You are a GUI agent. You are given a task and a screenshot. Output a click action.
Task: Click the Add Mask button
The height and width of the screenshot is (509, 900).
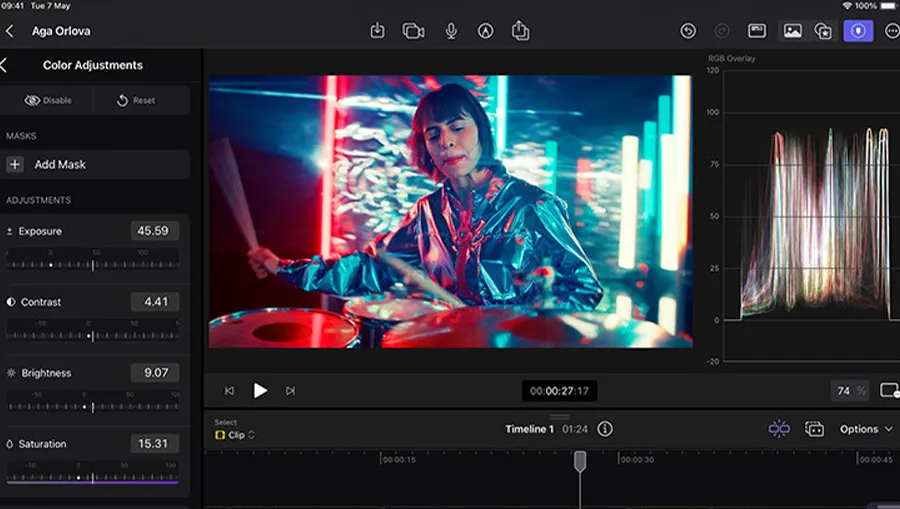pos(95,165)
